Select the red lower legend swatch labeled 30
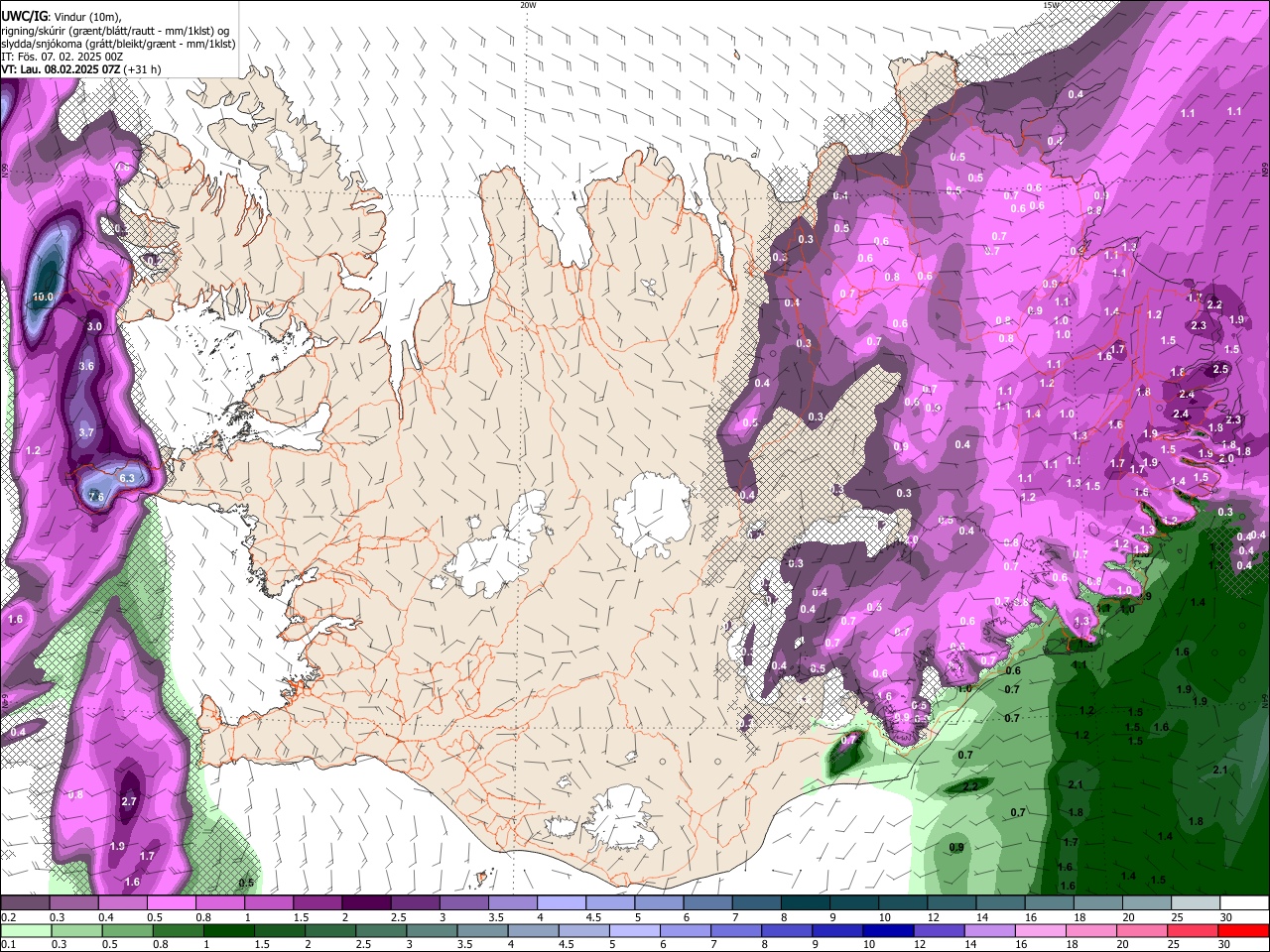Viewport: 1270px width, 952px height. click(x=1242, y=931)
